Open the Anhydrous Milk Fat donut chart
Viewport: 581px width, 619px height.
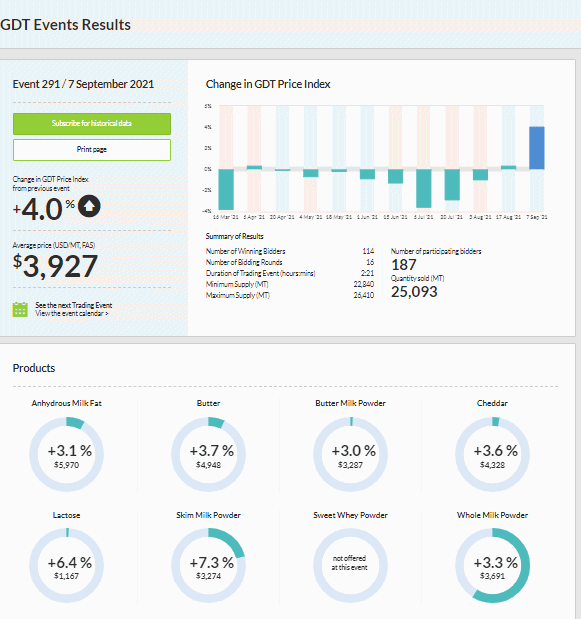coord(67,454)
